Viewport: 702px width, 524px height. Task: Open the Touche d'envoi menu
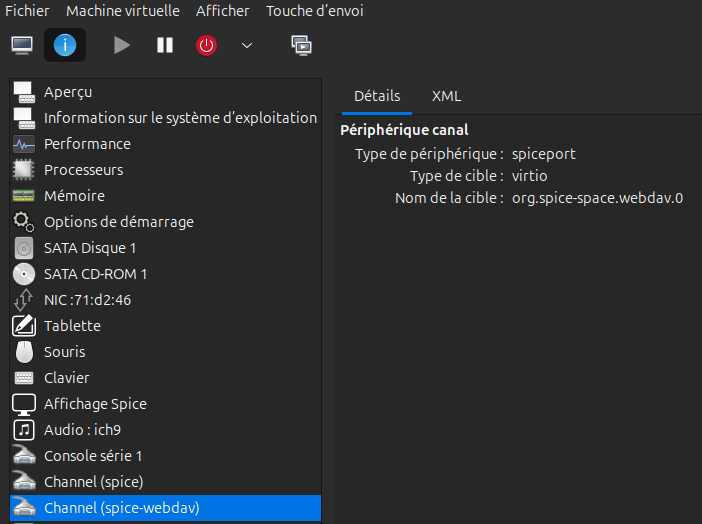pyautogui.click(x=314, y=11)
